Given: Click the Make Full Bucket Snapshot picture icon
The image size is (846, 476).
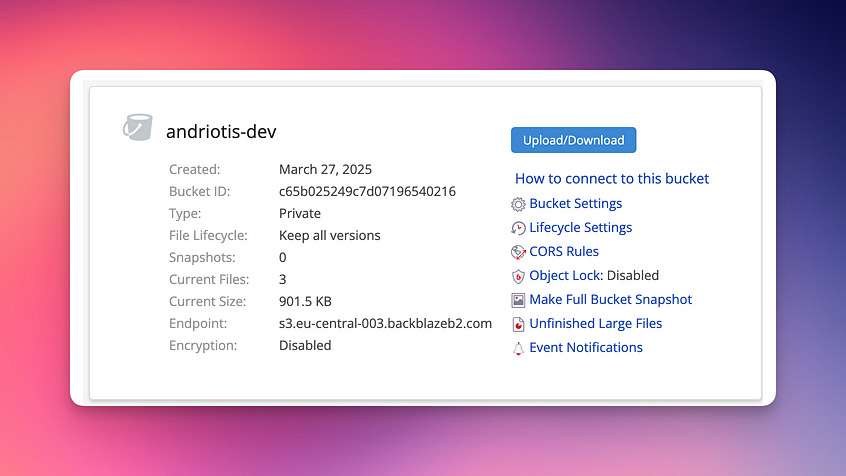Looking at the screenshot, I should point(518,300).
